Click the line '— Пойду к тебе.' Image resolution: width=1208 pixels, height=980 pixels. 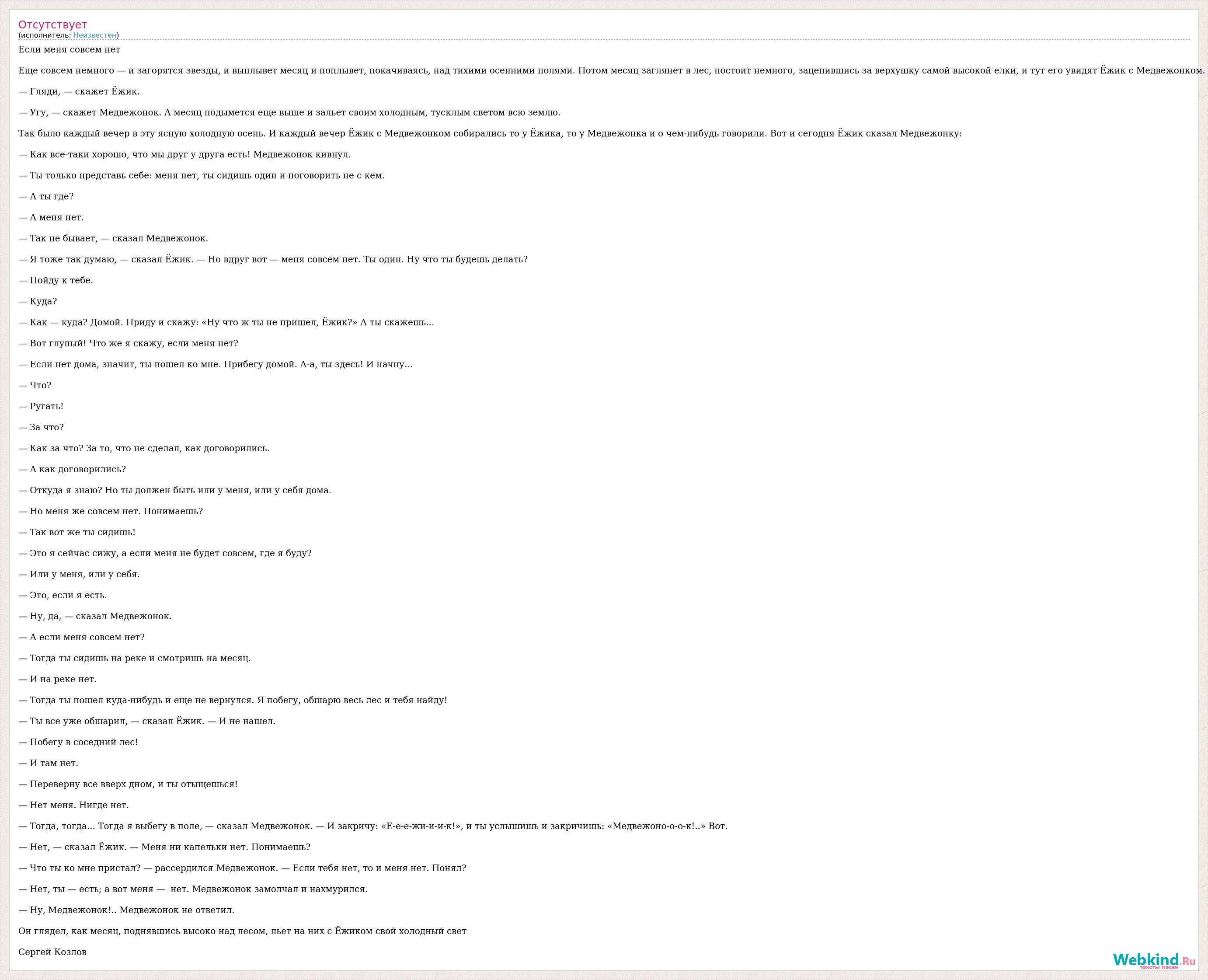tap(56, 281)
